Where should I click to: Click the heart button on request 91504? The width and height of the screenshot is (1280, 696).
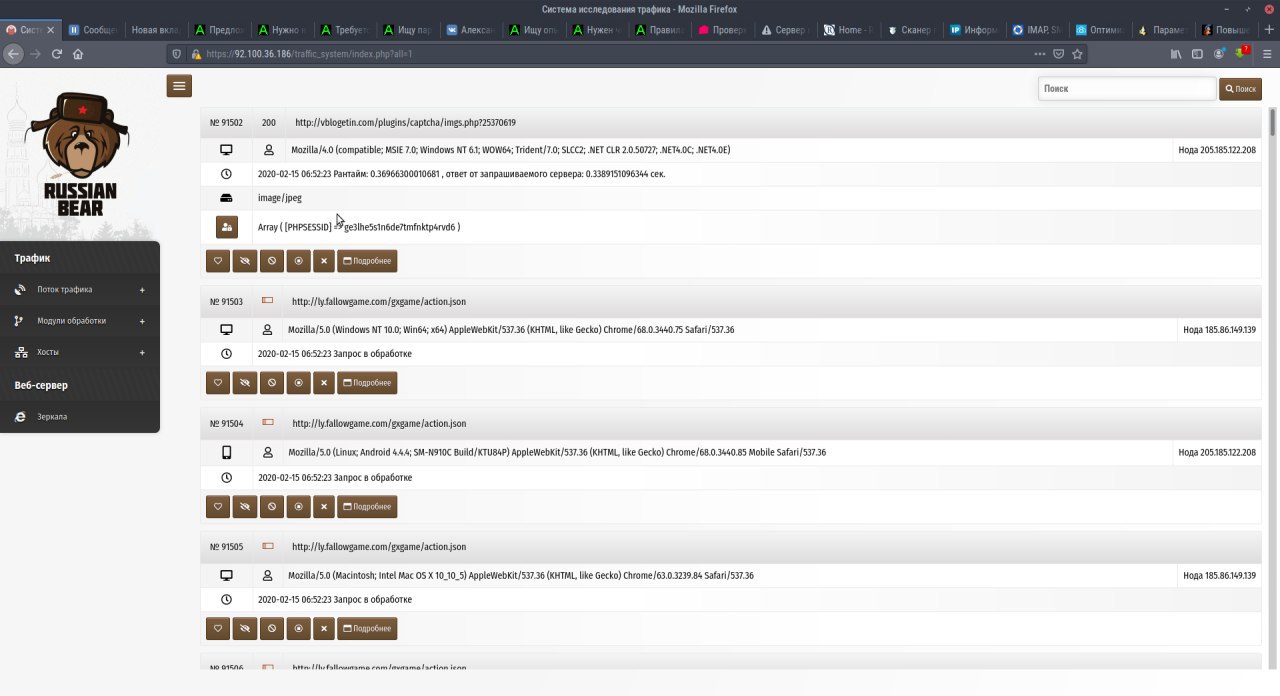tap(218, 507)
